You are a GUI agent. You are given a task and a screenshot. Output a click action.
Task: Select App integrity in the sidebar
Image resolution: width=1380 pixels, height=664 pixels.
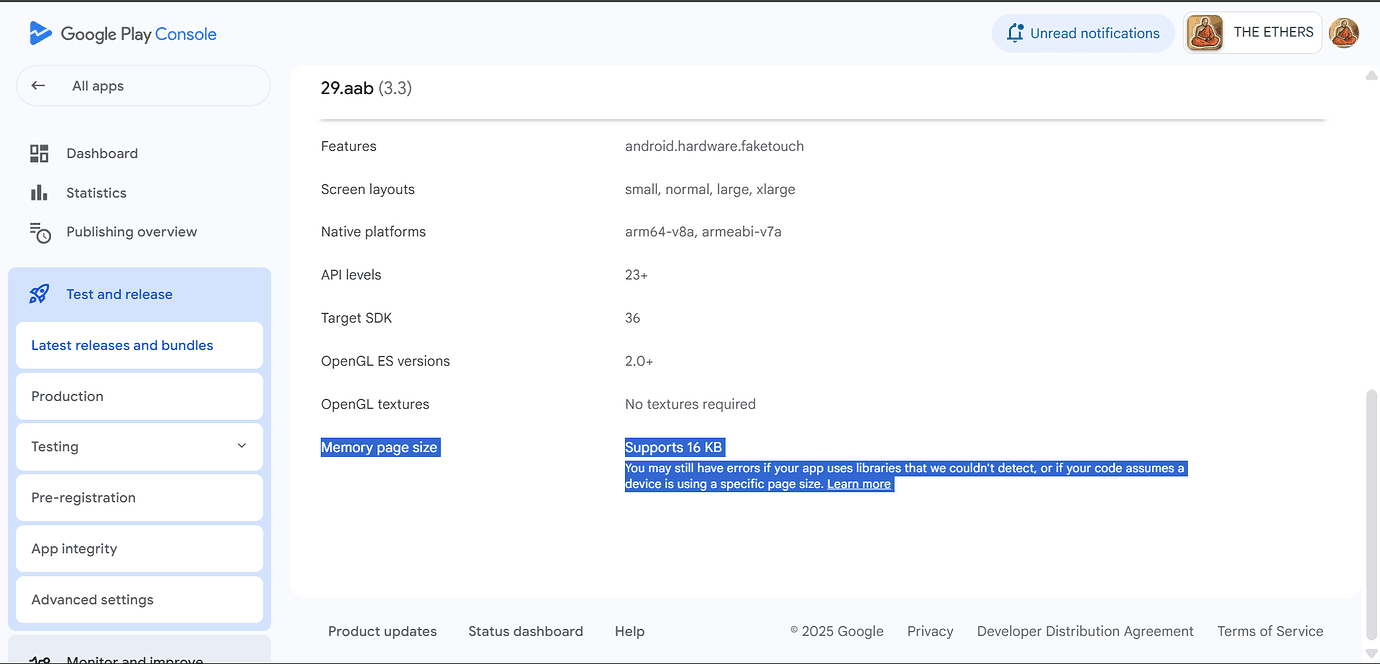(74, 549)
